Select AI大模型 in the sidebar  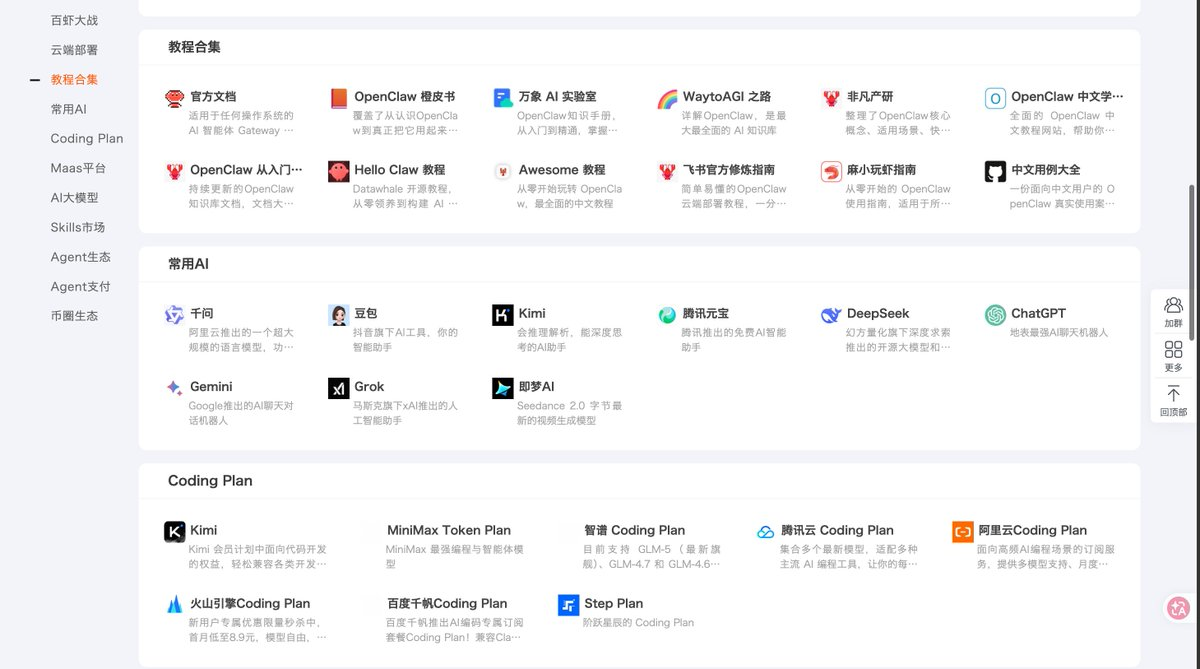click(75, 198)
